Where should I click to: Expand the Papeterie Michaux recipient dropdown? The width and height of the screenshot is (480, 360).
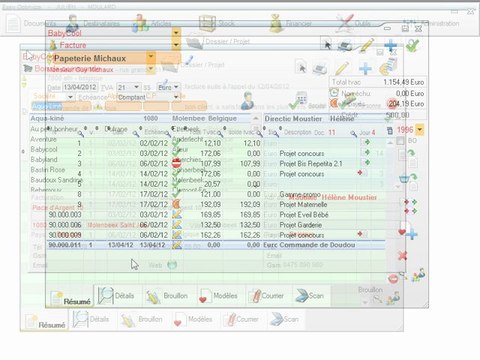[x=151, y=58]
